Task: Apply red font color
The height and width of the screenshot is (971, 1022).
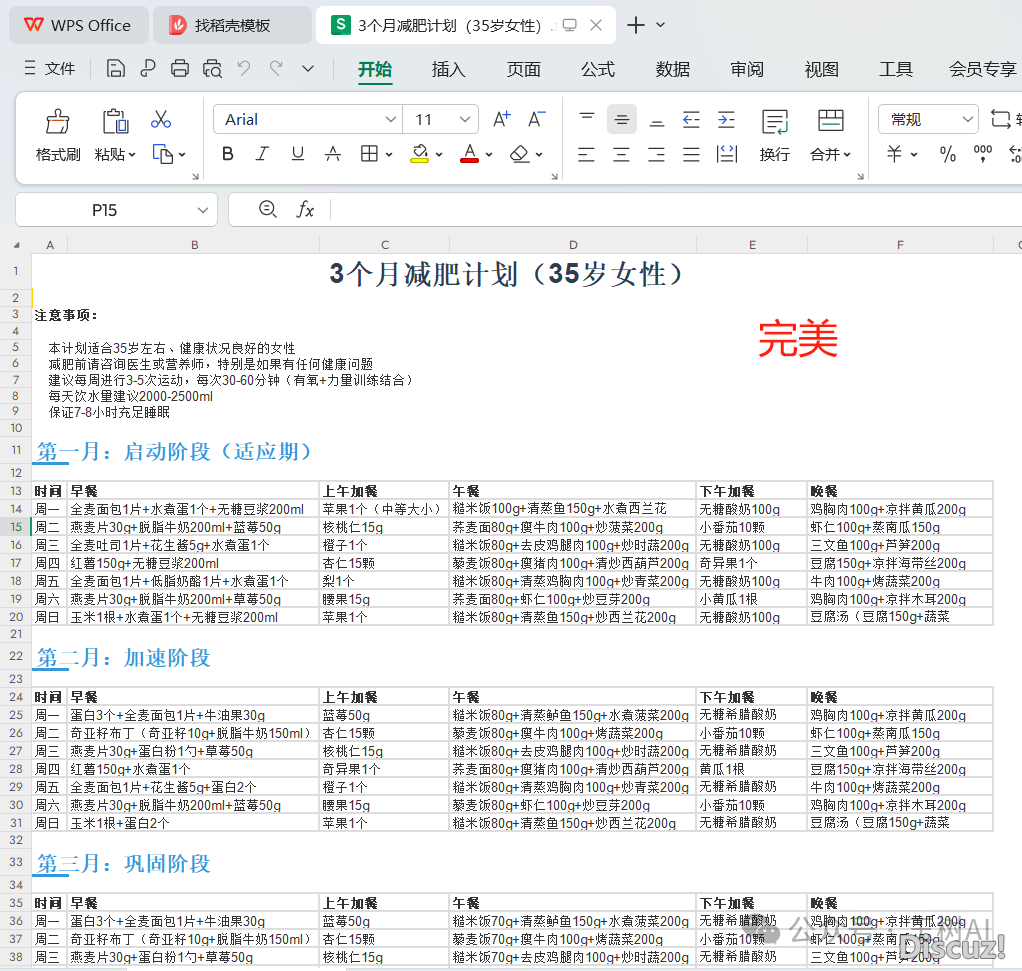Action: [469, 154]
